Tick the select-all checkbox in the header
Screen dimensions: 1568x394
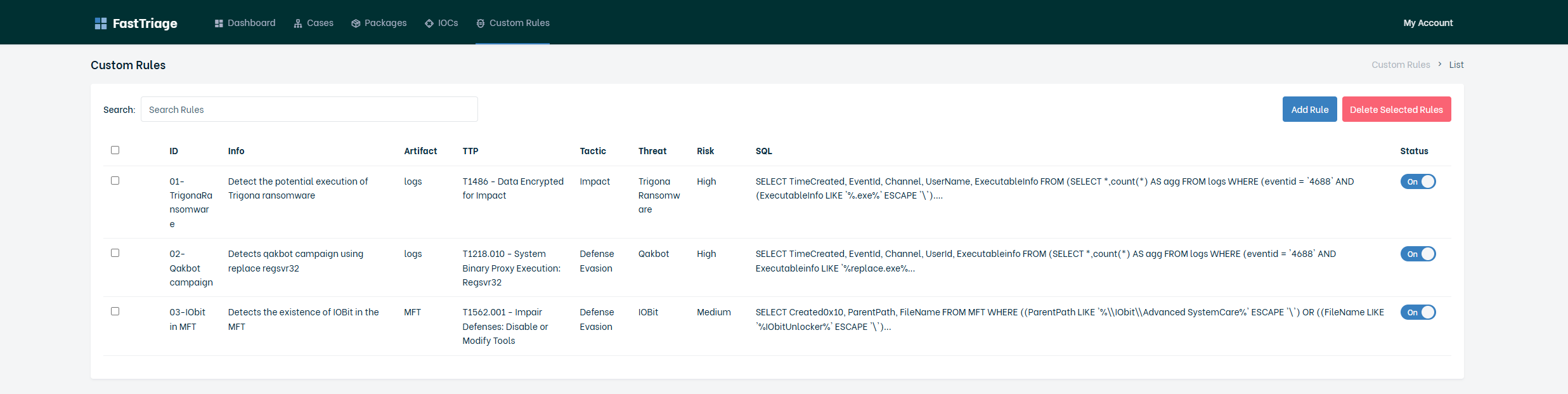click(x=115, y=150)
